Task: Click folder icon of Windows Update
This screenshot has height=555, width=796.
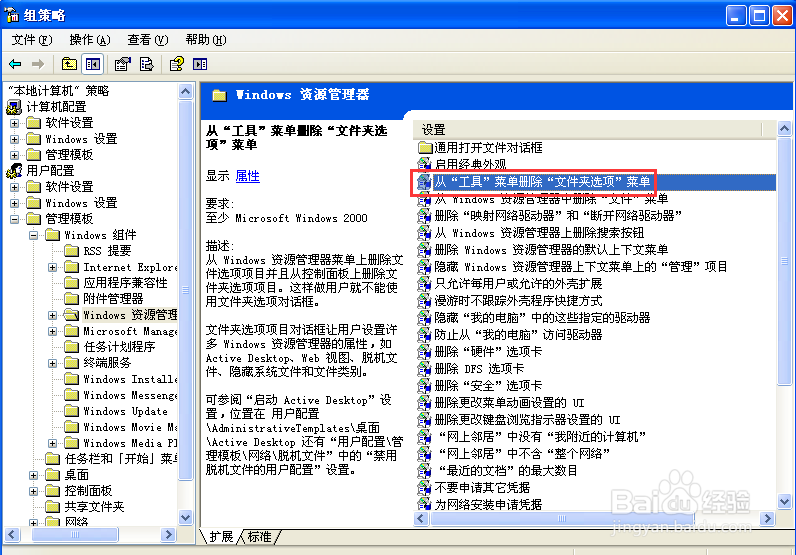Action: pos(72,411)
